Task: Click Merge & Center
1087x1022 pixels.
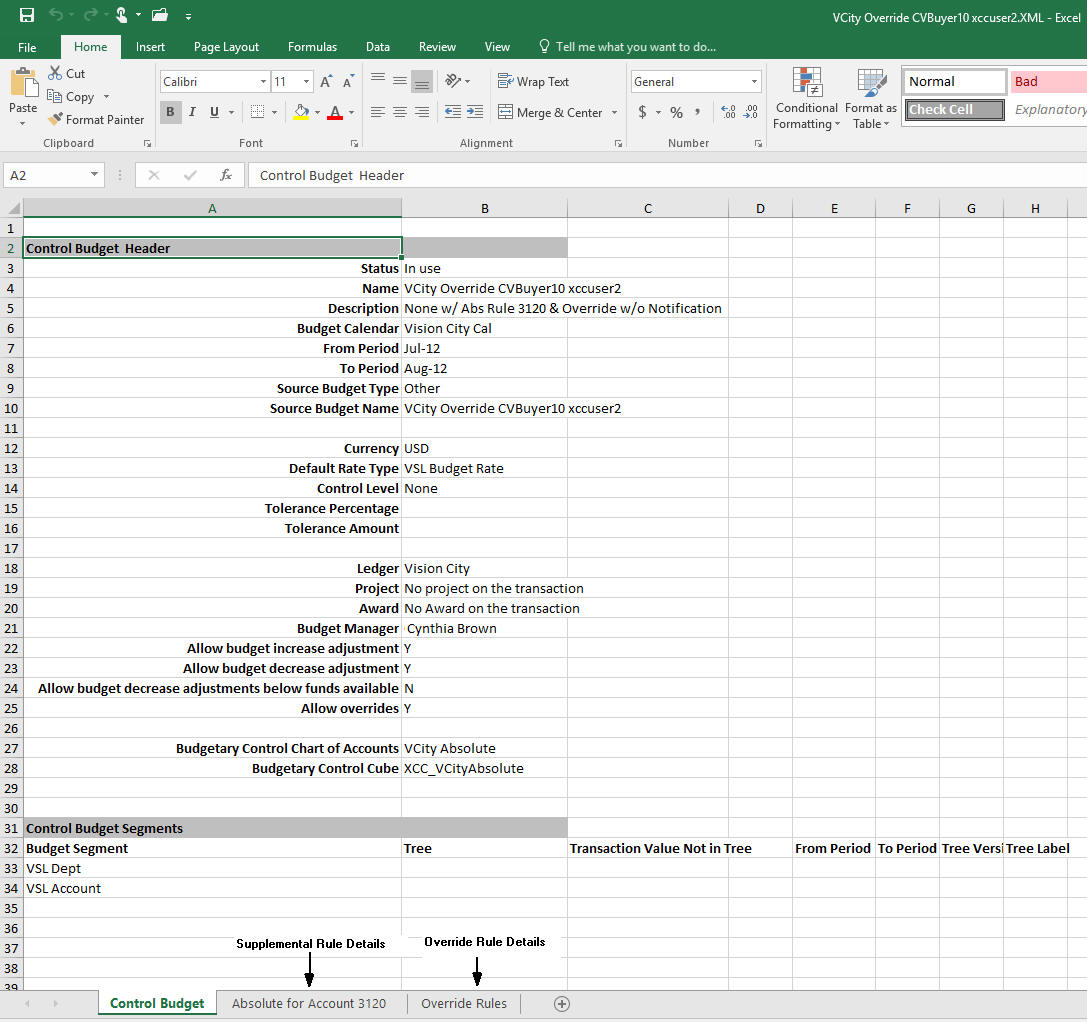Action: click(x=550, y=112)
